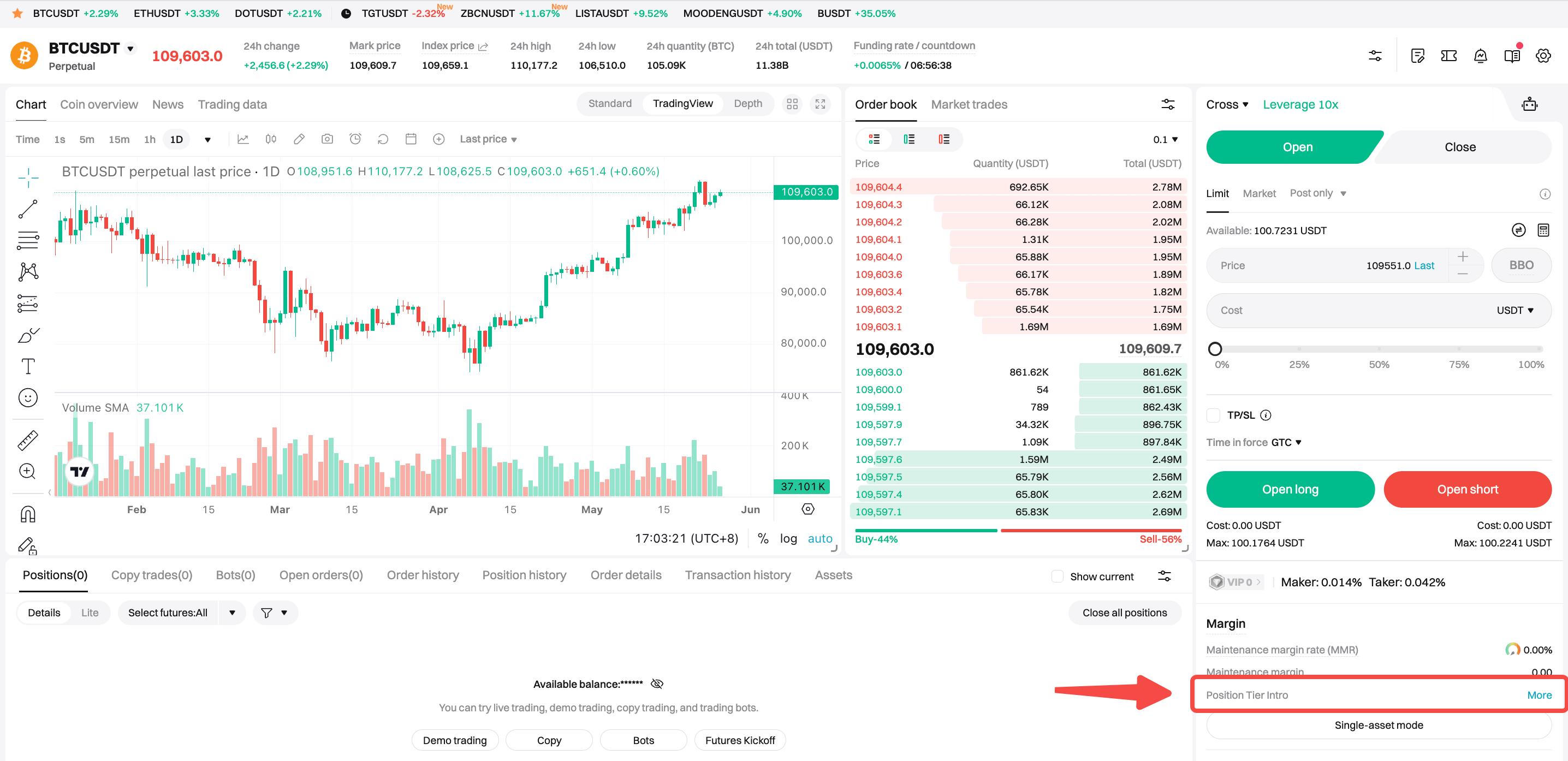Reveal hidden available balance eye icon

pos(657,683)
